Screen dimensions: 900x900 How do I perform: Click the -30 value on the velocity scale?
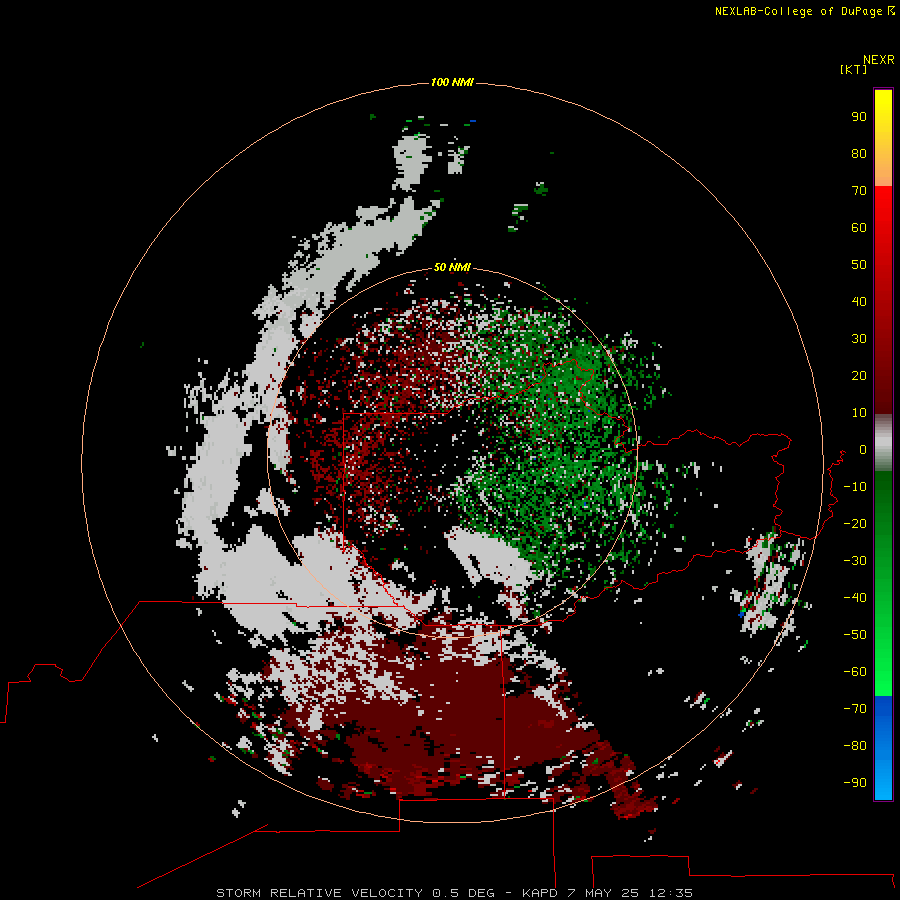[855, 561]
